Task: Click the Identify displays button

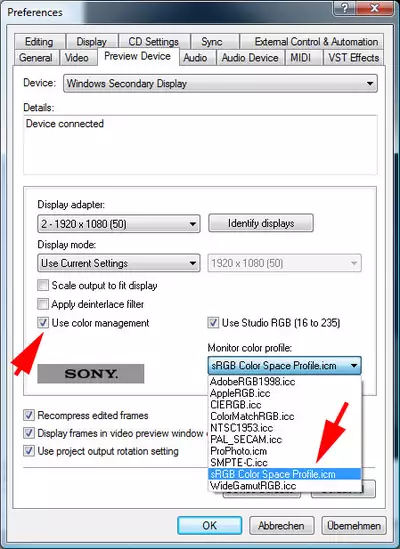Action: click(x=261, y=223)
